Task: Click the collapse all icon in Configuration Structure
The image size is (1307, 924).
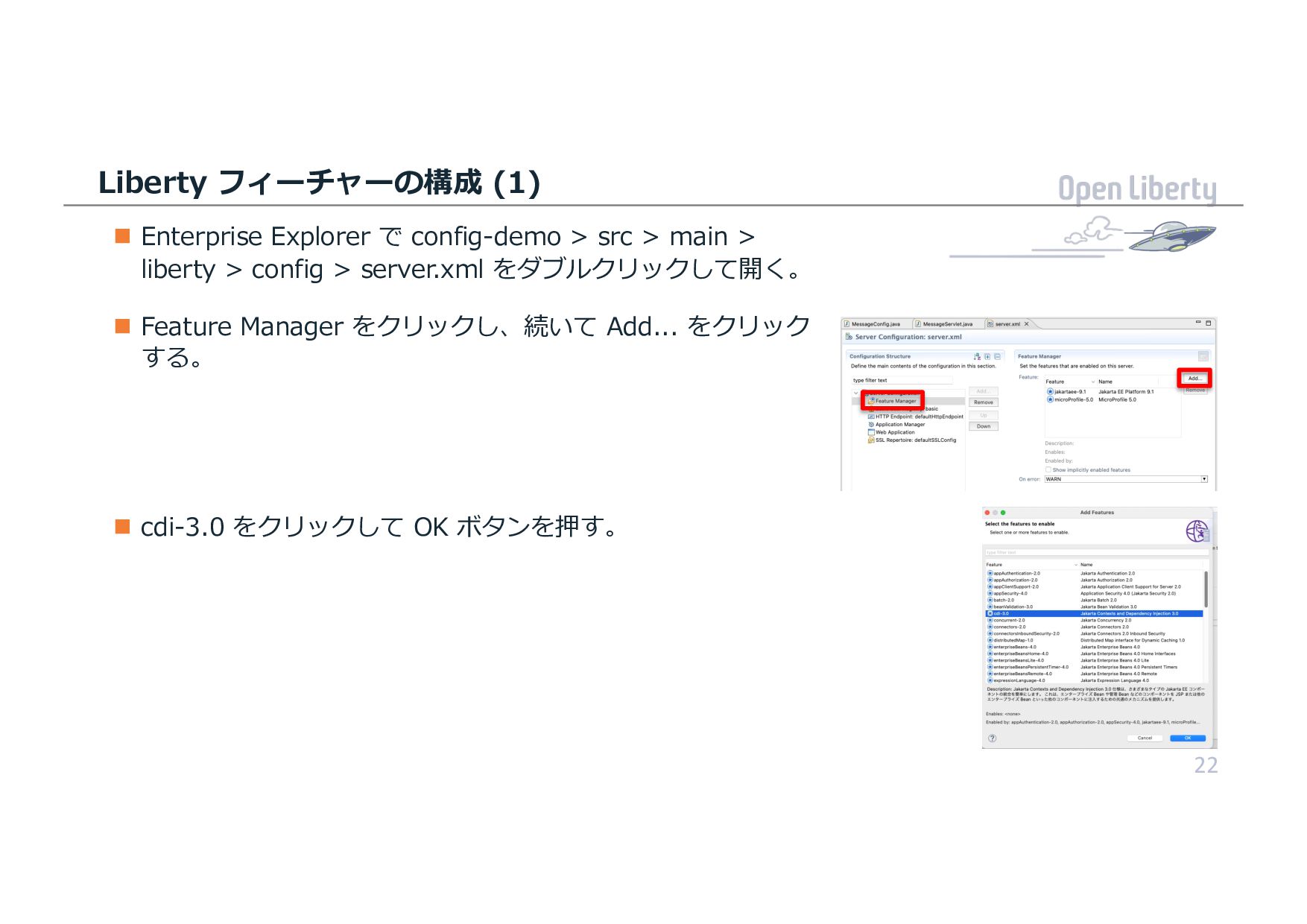Action: pos(998,356)
